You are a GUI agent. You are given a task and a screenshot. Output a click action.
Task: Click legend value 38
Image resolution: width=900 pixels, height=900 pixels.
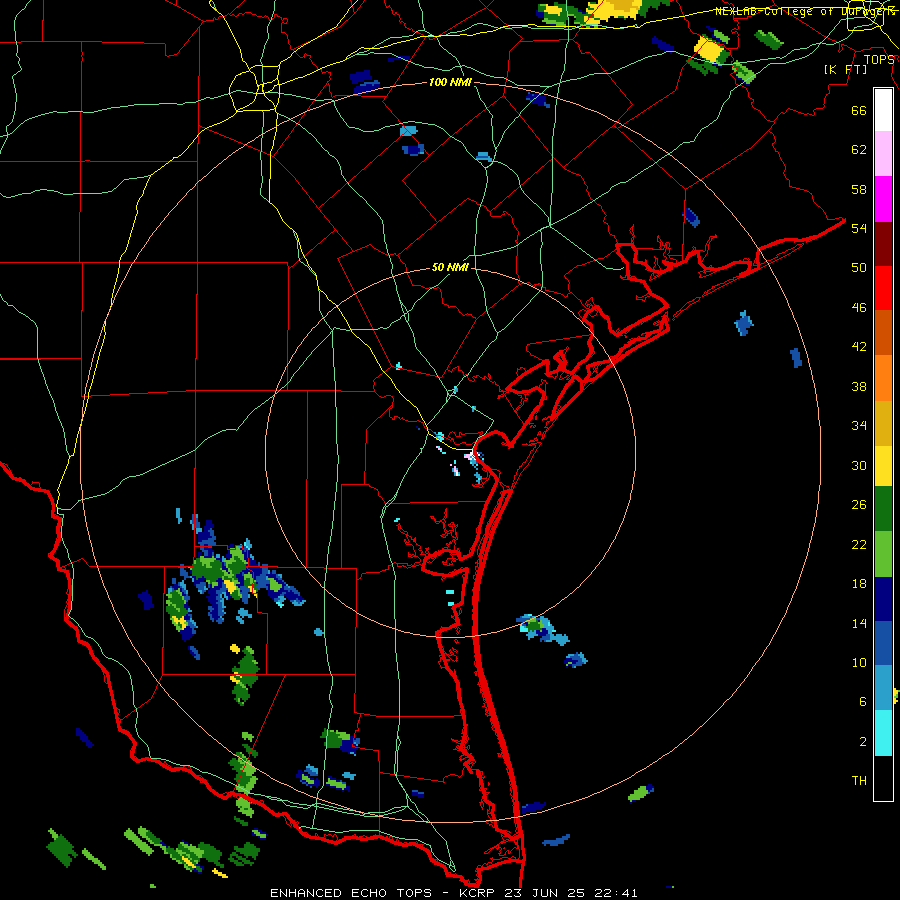(859, 387)
